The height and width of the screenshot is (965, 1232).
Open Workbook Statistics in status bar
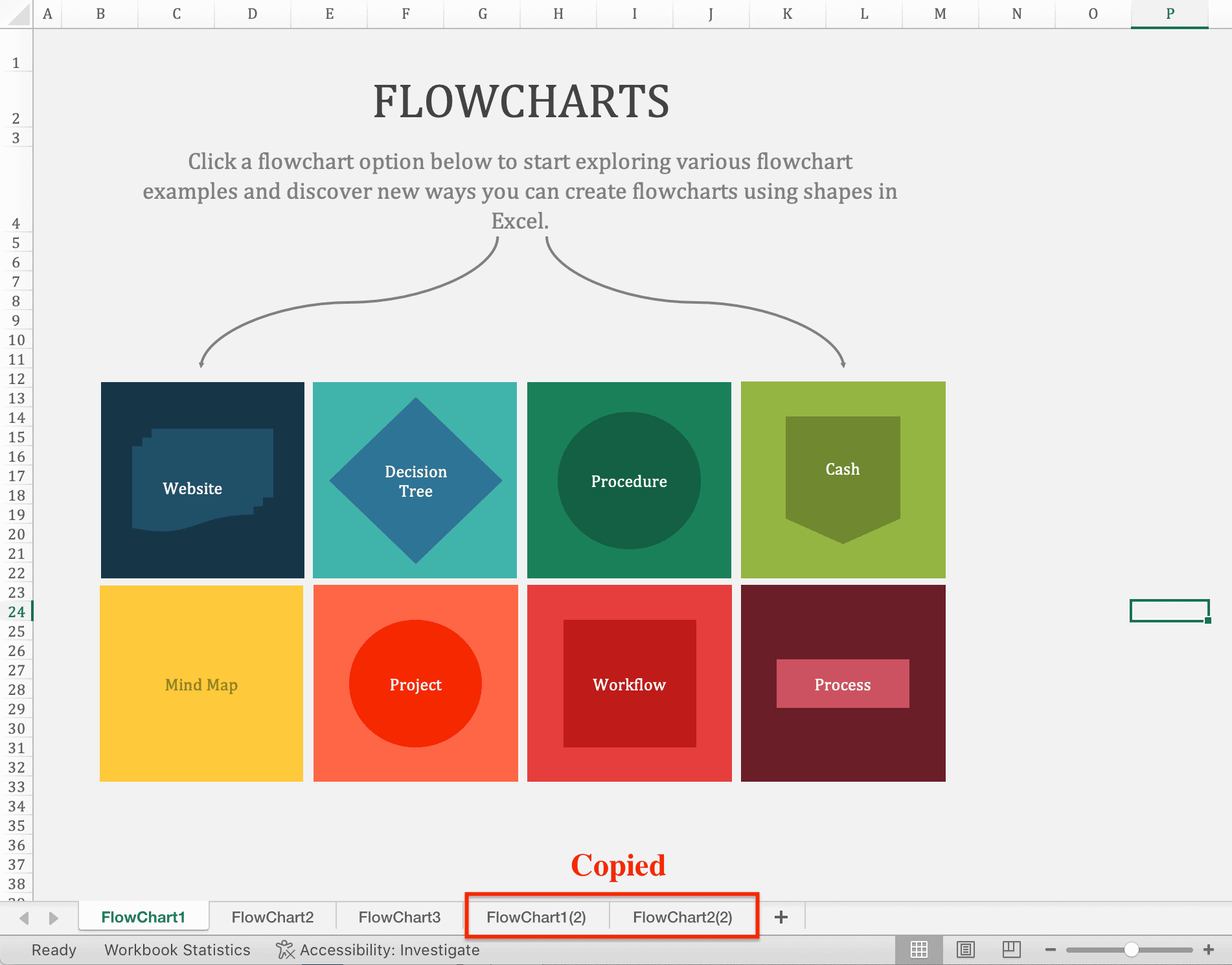pos(177,949)
